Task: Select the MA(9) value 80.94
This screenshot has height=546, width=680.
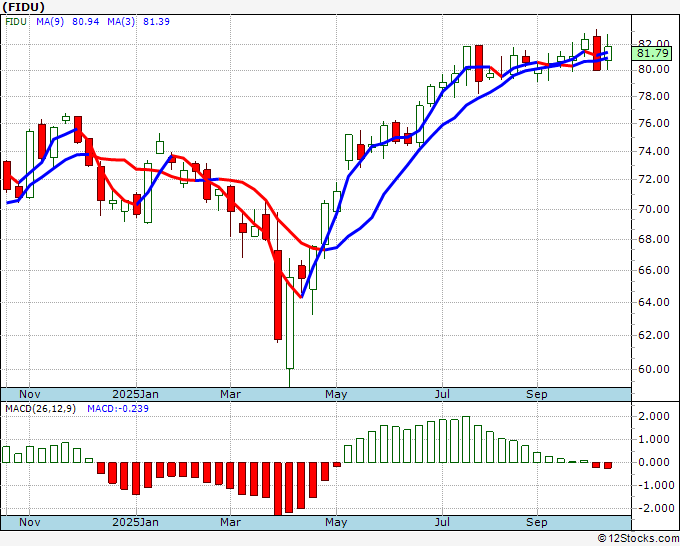Action: tap(85, 22)
